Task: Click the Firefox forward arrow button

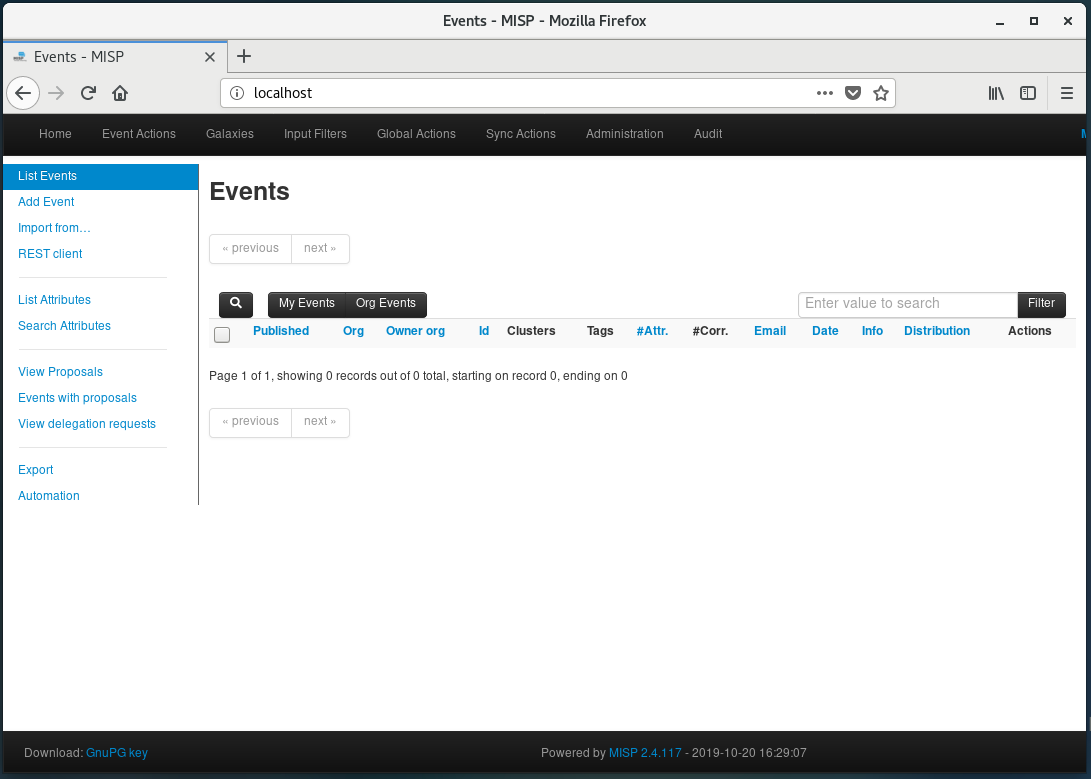Action: pos(56,93)
